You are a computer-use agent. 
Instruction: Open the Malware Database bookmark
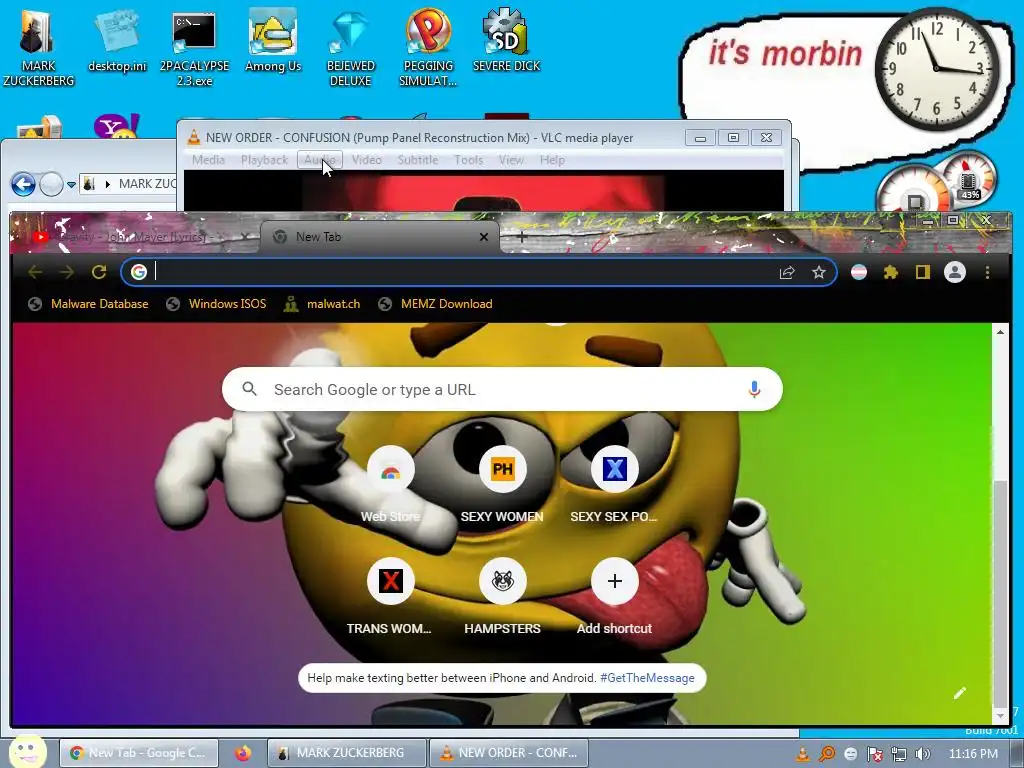point(89,304)
